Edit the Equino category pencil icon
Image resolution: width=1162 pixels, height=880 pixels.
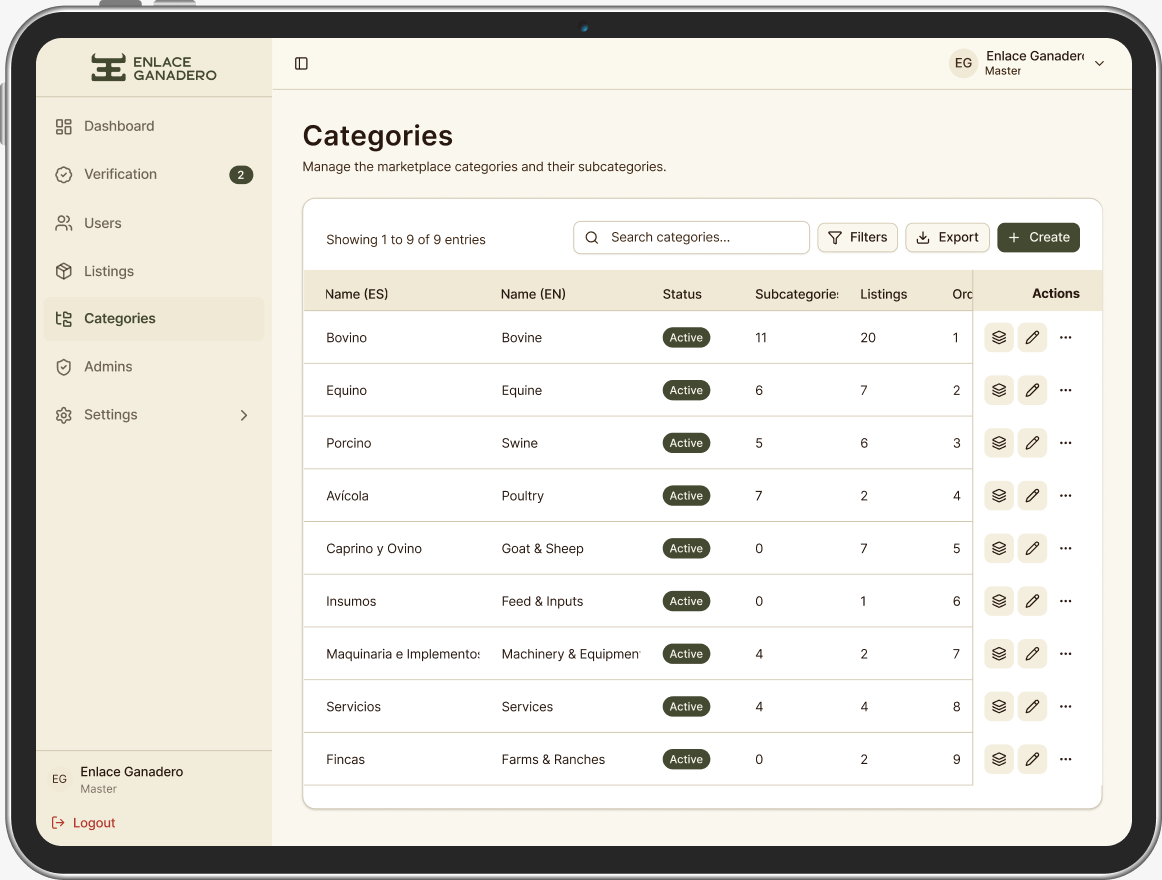pos(1032,390)
